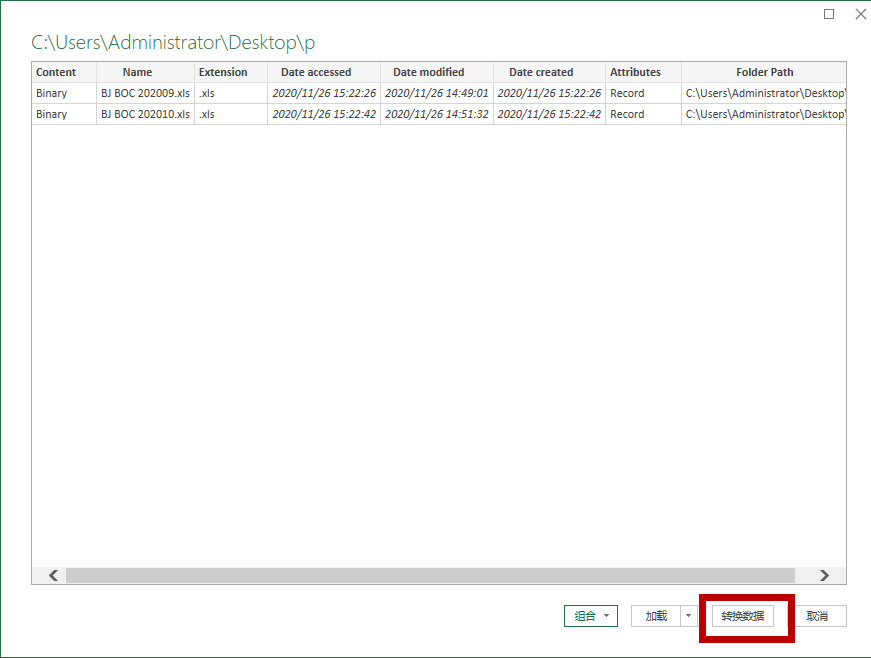Open the 组合 dropdown button

click(x=590, y=616)
